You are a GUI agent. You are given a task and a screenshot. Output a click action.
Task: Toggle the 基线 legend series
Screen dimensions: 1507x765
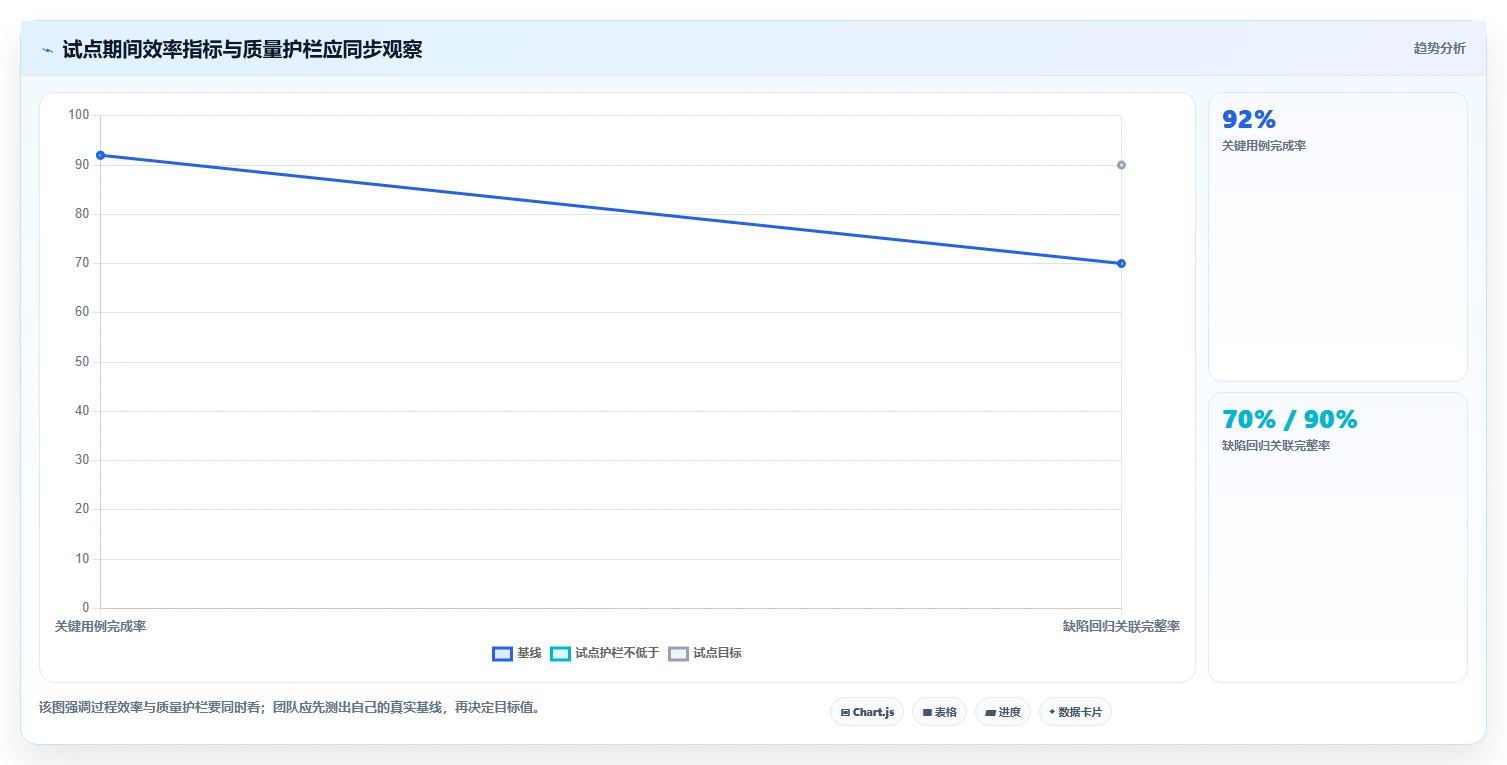coord(517,653)
